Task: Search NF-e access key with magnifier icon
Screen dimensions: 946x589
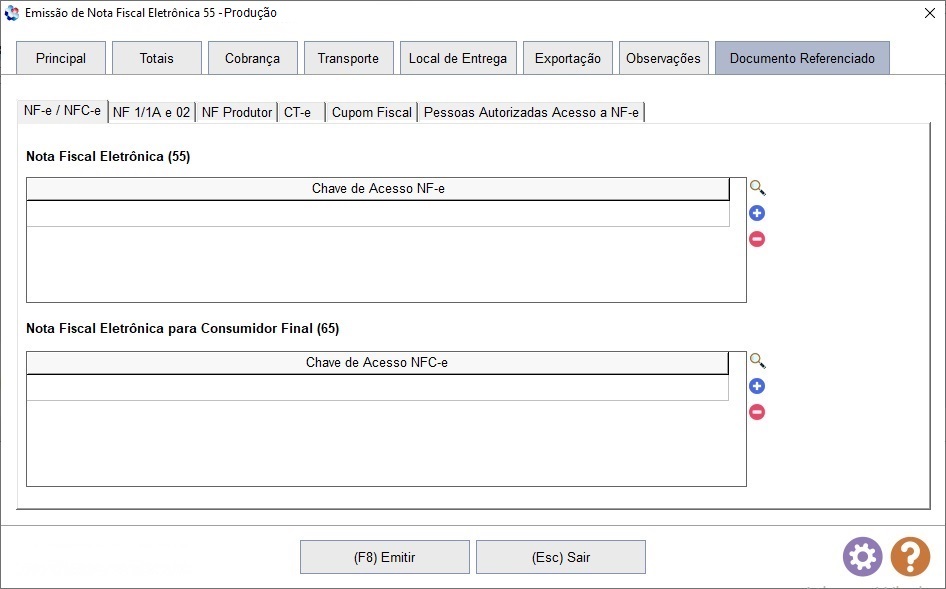Action: coord(757,188)
